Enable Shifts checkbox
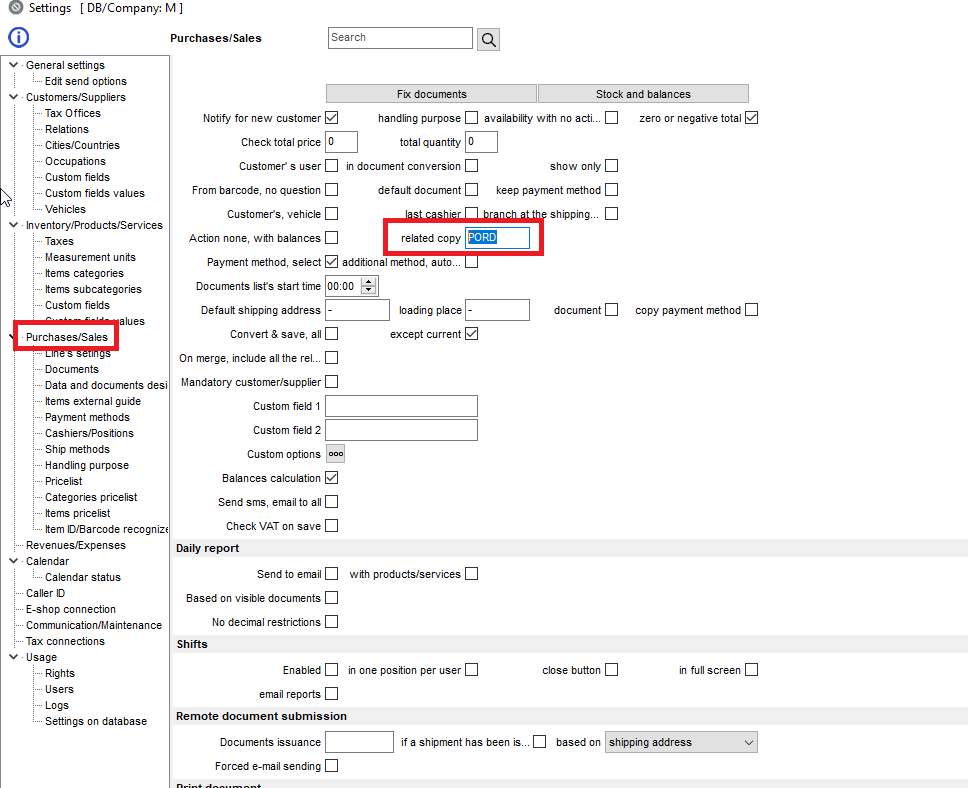Image resolution: width=968 pixels, height=788 pixels. pos(332,670)
